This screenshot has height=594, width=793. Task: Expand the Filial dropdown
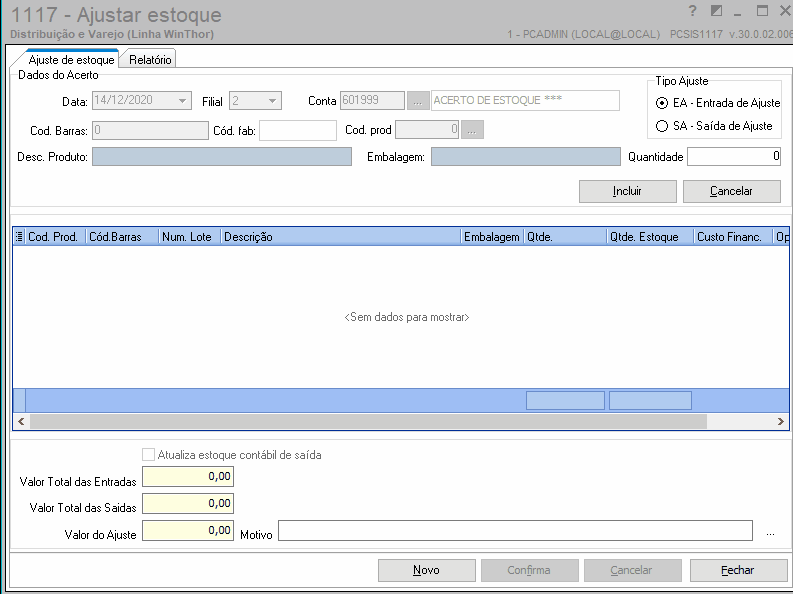point(273,101)
